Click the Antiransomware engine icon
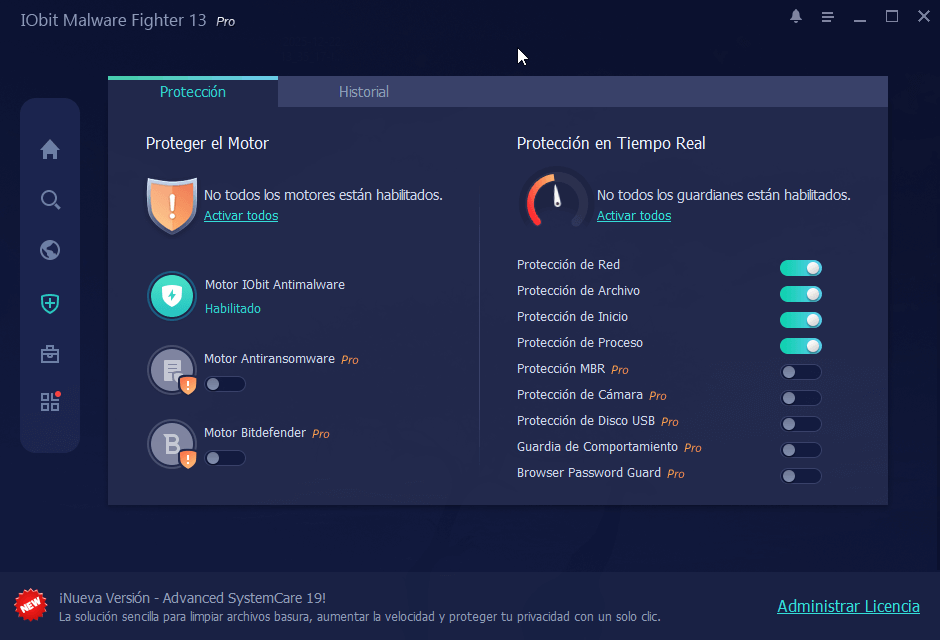The image size is (940, 640). 173,370
